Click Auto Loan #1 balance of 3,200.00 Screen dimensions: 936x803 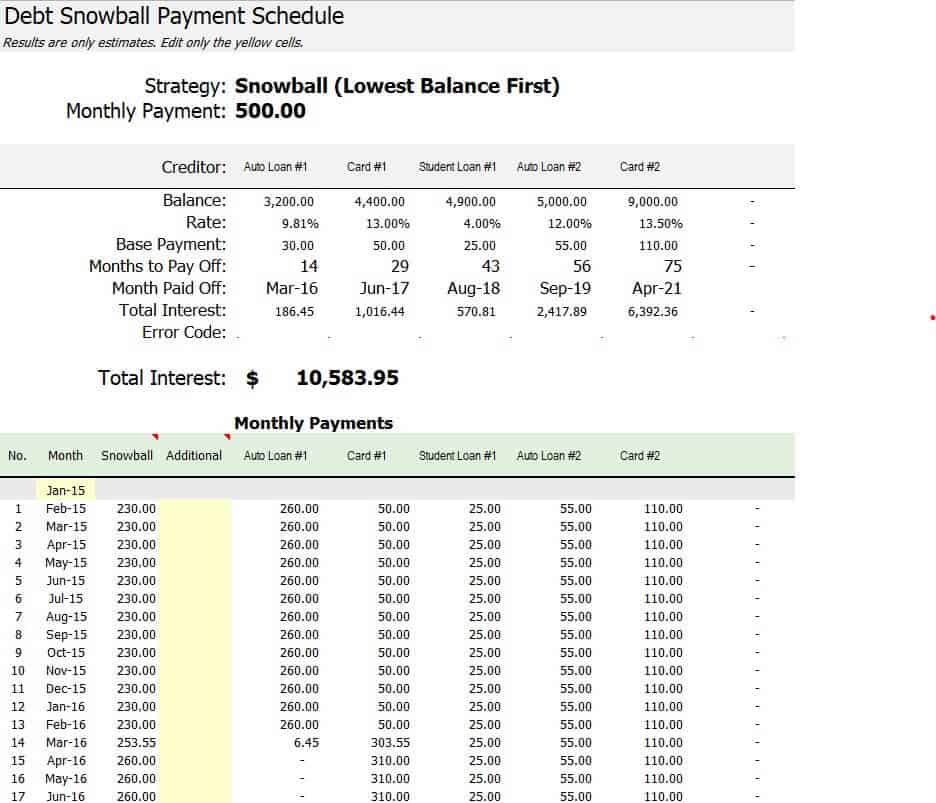(x=289, y=202)
